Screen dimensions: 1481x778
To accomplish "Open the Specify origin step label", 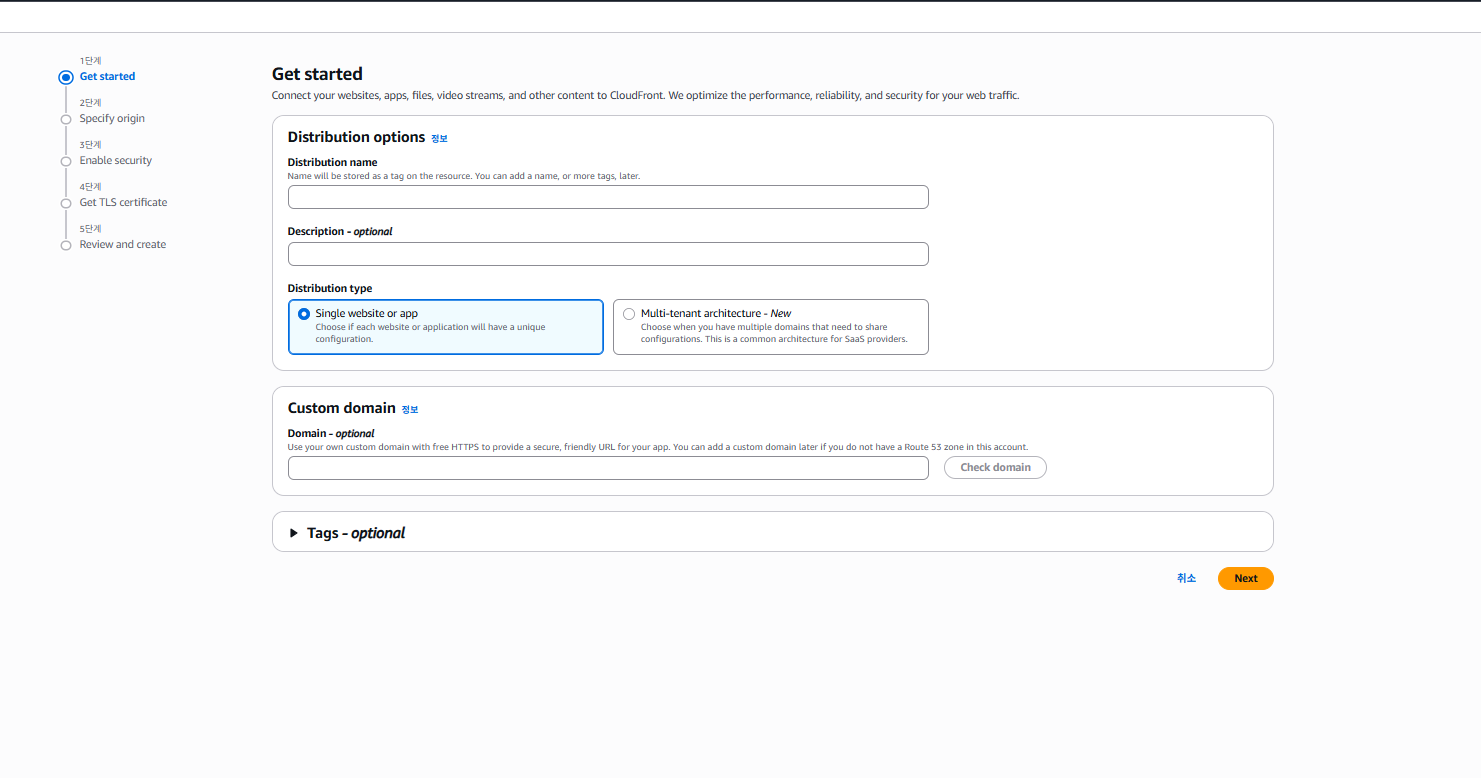I will tap(112, 119).
